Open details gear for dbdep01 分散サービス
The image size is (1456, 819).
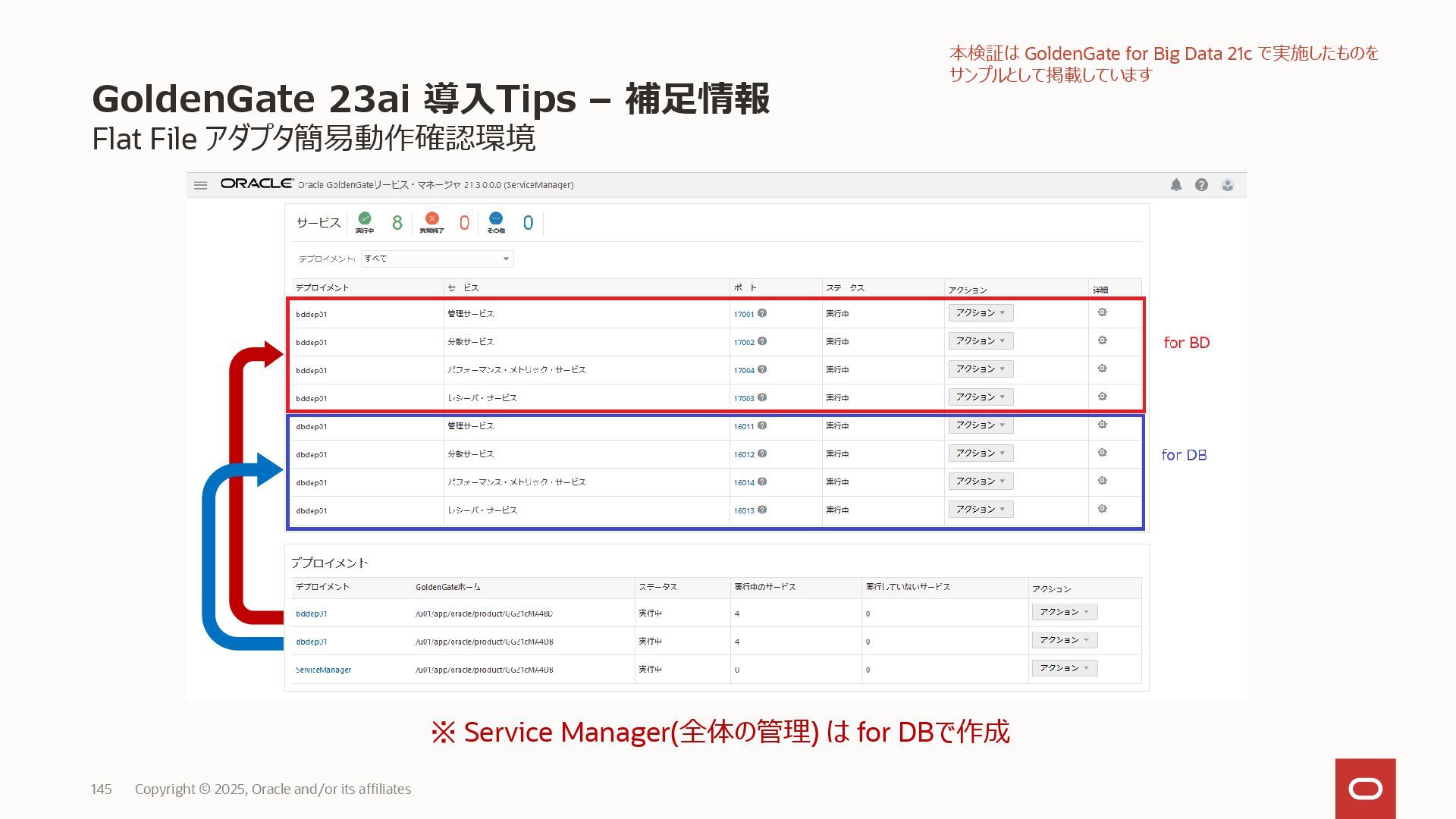pos(1102,453)
